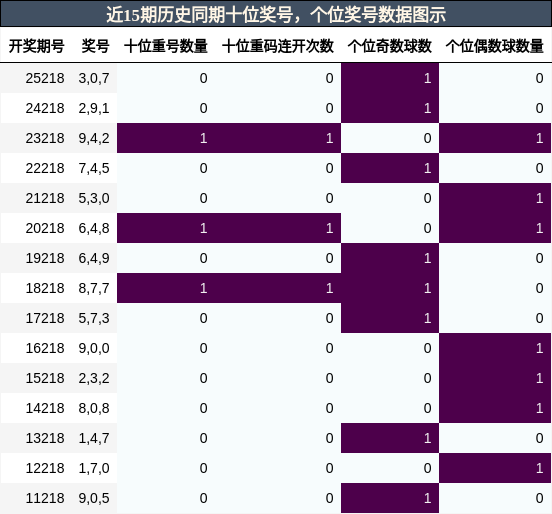Click winning numbers 5,7,3
Image resolution: width=552 pixels, height=514 pixels.
pyautogui.click(x=94, y=318)
